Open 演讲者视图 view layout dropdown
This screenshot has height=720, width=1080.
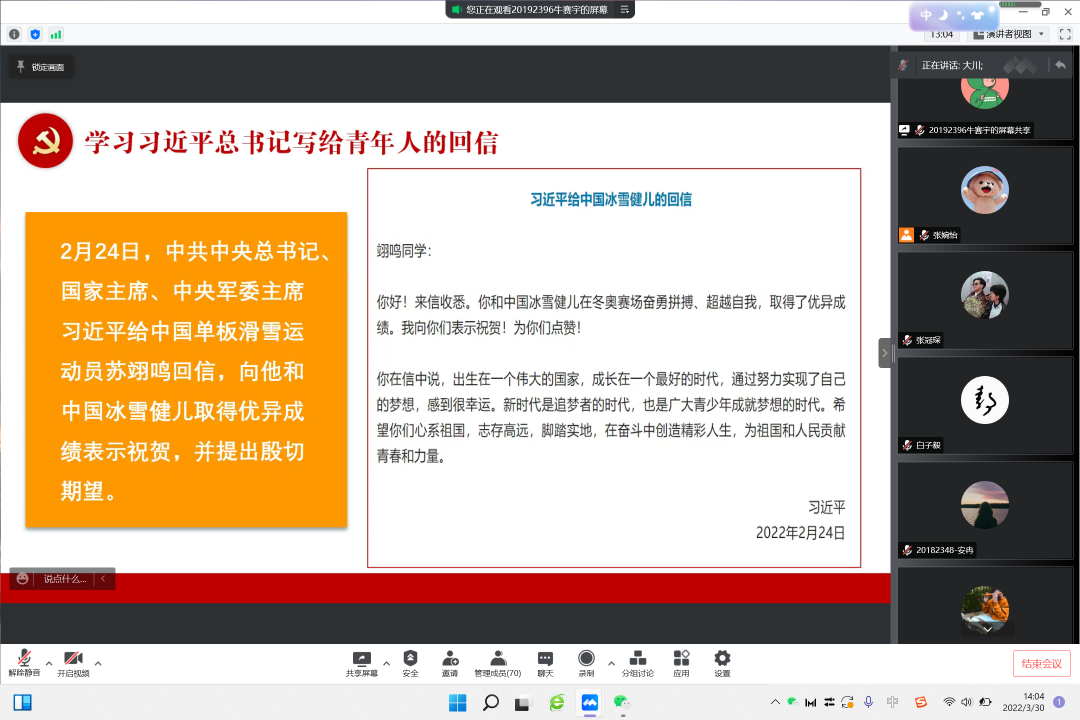(x=1009, y=34)
